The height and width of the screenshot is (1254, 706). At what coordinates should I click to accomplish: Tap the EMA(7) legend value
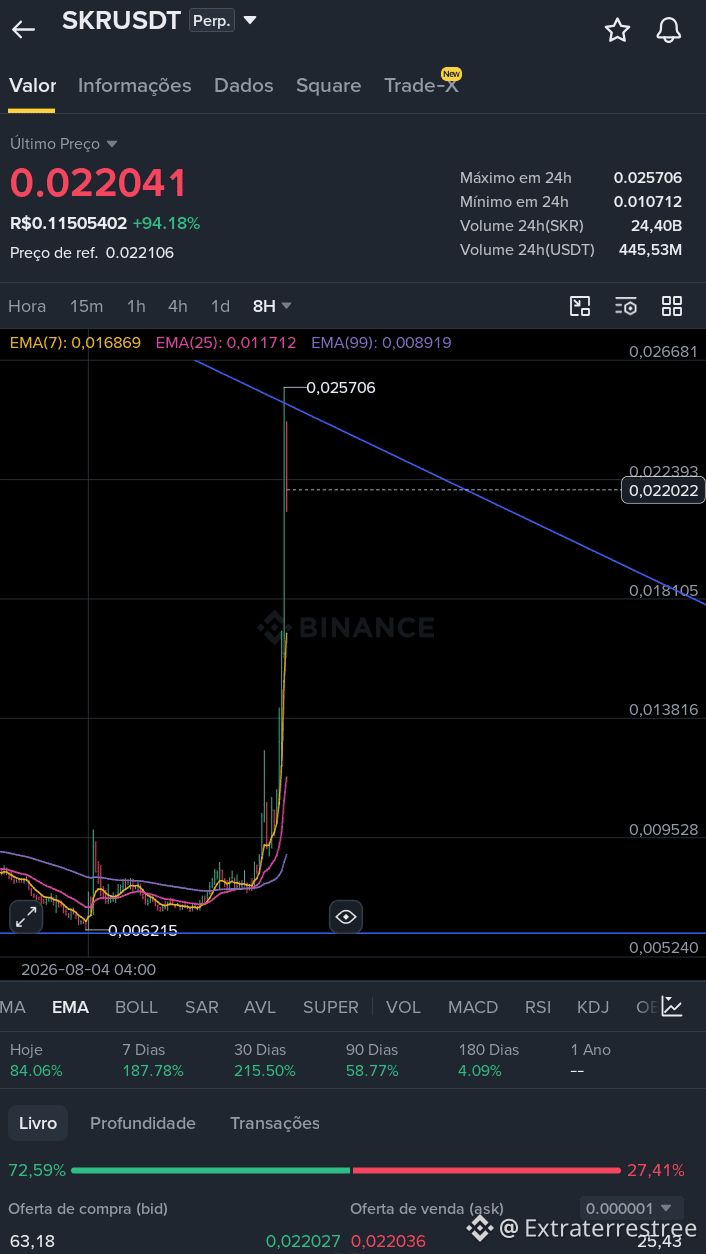(x=75, y=342)
